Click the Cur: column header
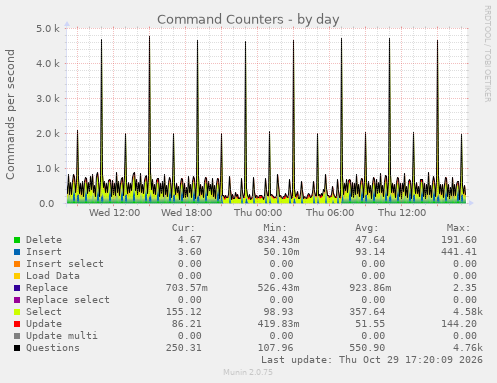Viewport: 497px width, 383px height. click(183, 228)
